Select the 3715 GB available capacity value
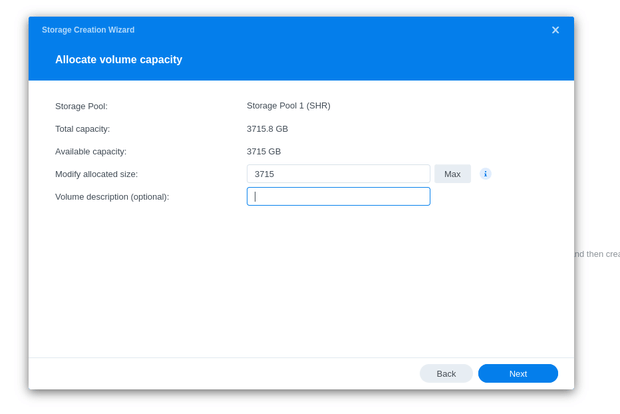The height and width of the screenshot is (414, 620). 264,151
